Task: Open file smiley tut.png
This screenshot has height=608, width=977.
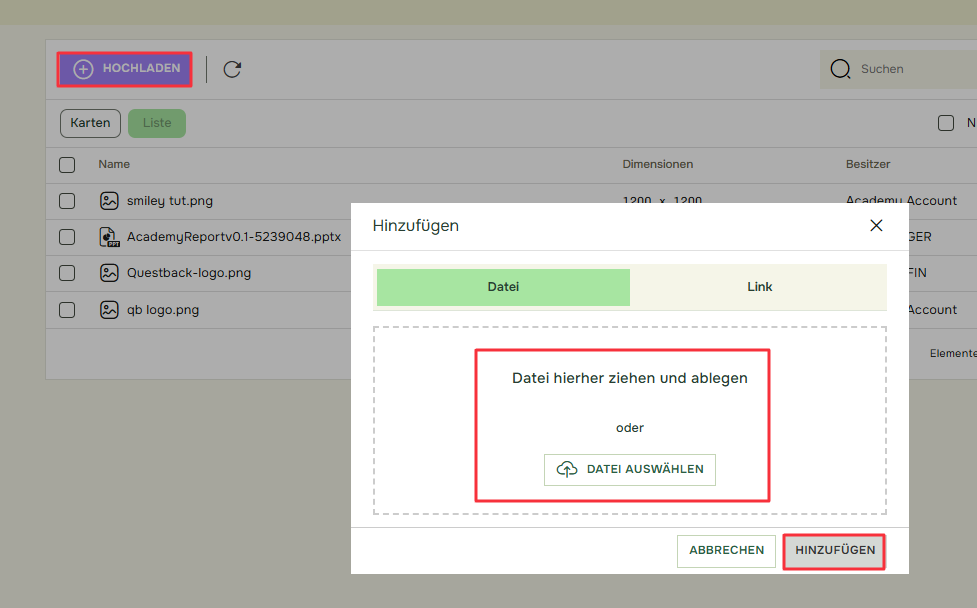Action: tap(170, 201)
